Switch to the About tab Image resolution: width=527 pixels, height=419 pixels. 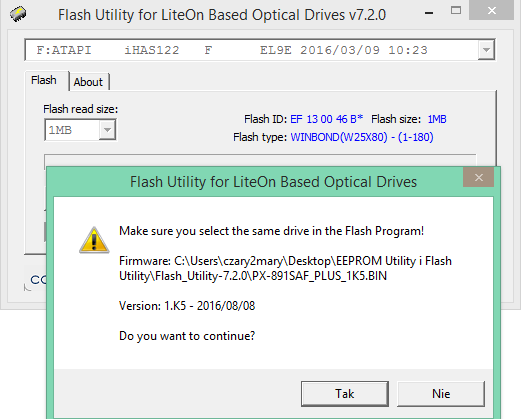(x=89, y=82)
